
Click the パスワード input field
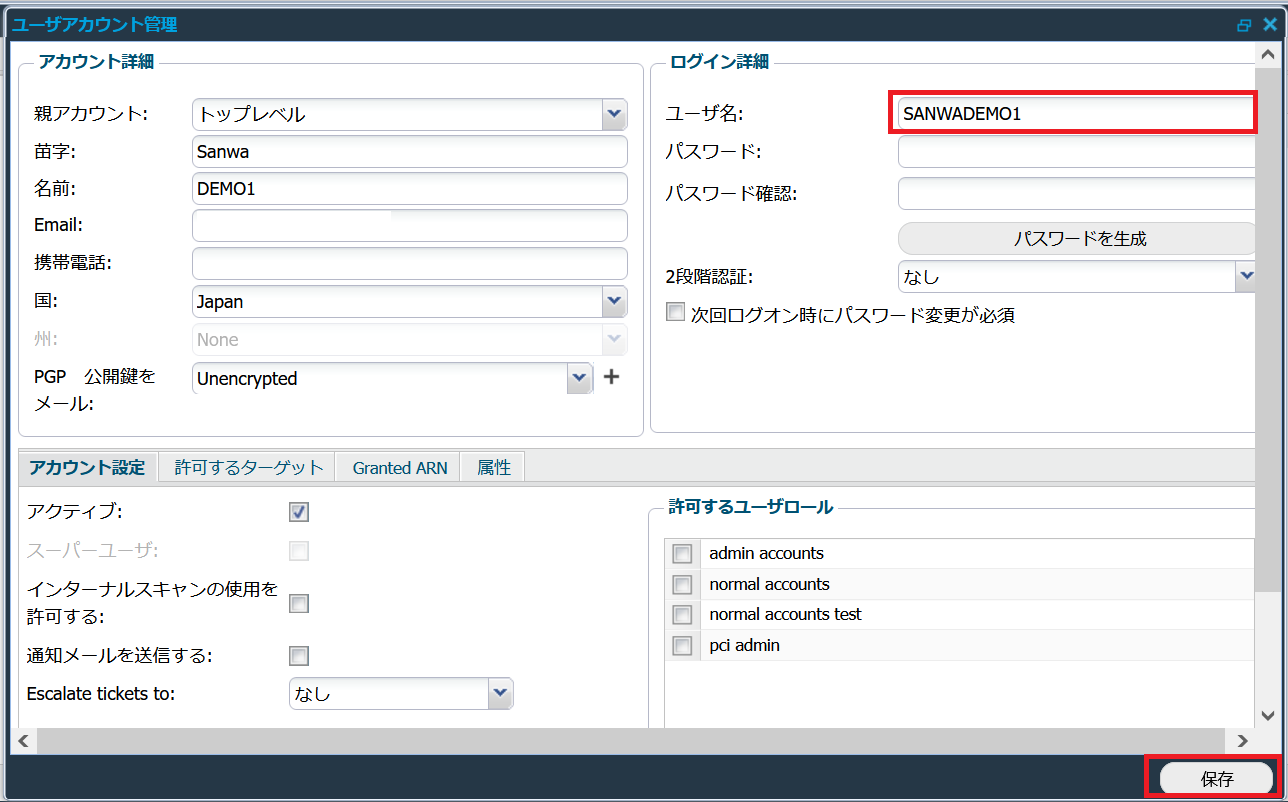(x=1077, y=152)
